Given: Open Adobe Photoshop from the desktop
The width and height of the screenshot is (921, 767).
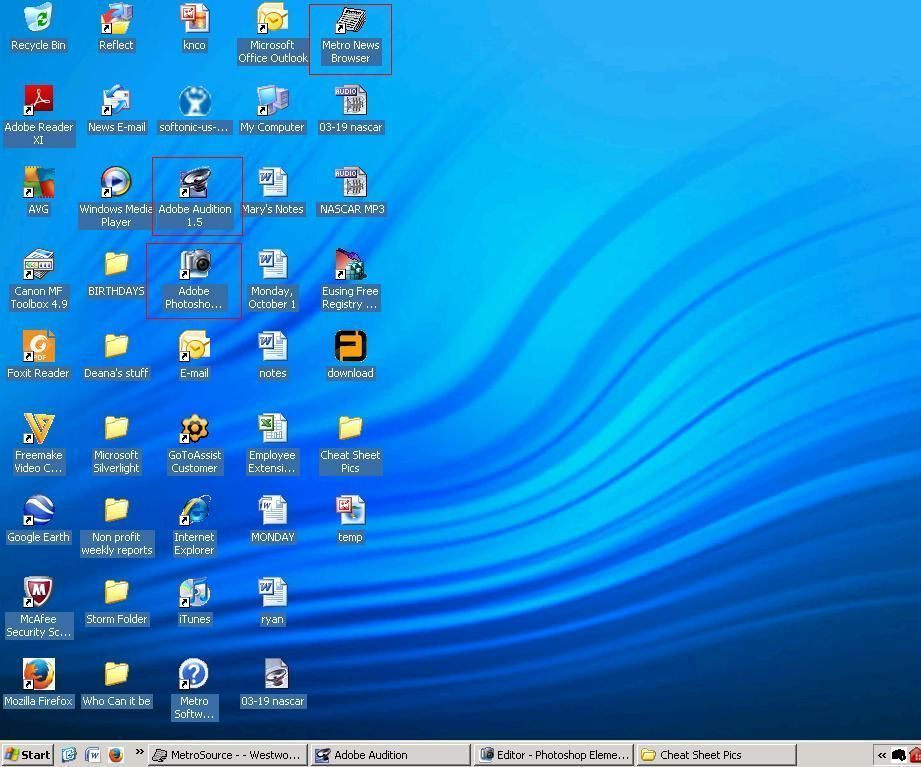Looking at the screenshot, I should click(193, 267).
